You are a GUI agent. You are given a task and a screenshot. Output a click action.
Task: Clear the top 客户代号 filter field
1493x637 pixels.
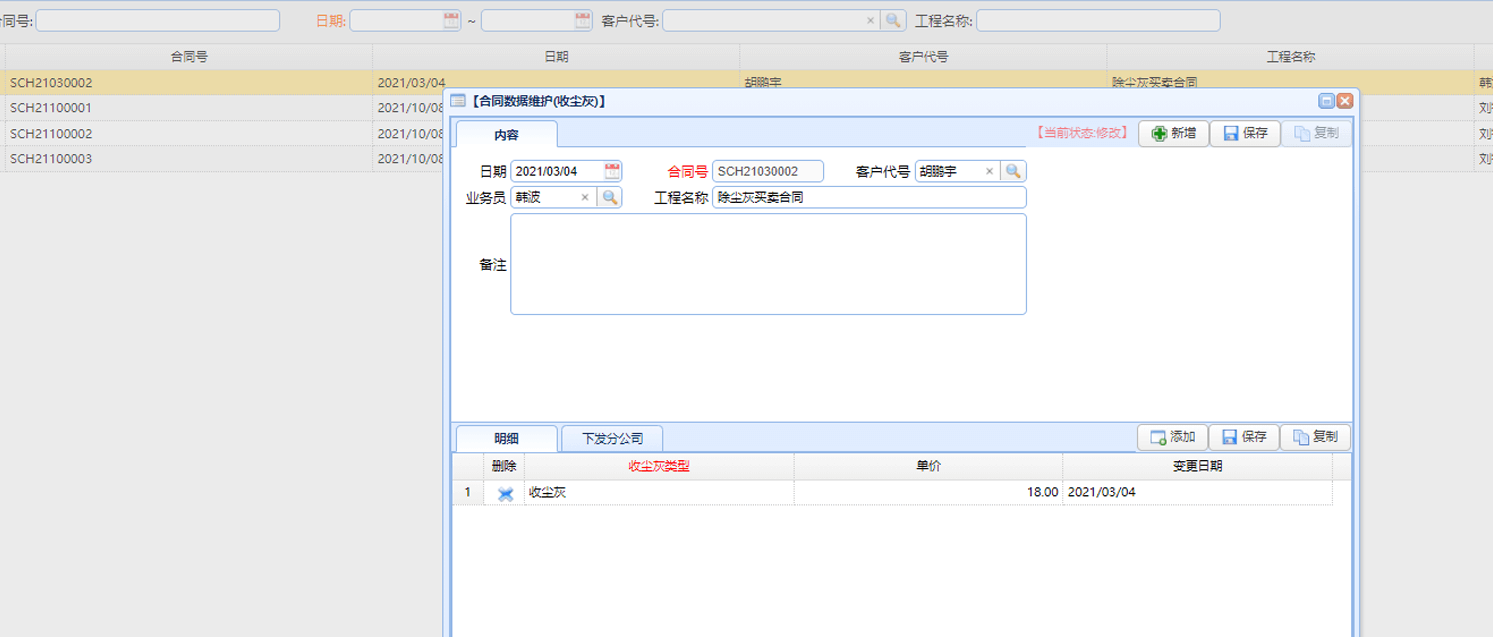click(x=870, y=20)
